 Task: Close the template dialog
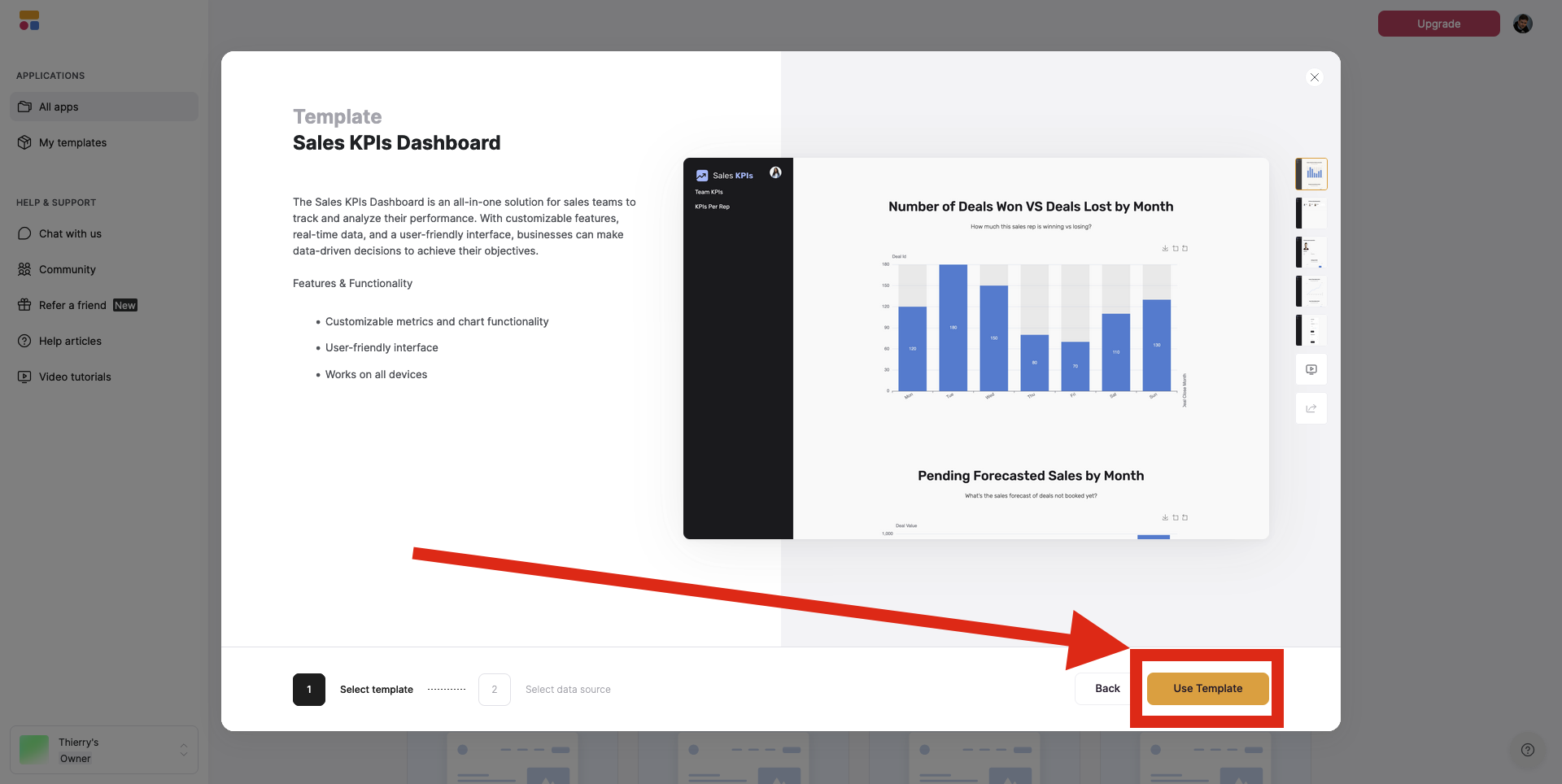(x=1315, y=77)
